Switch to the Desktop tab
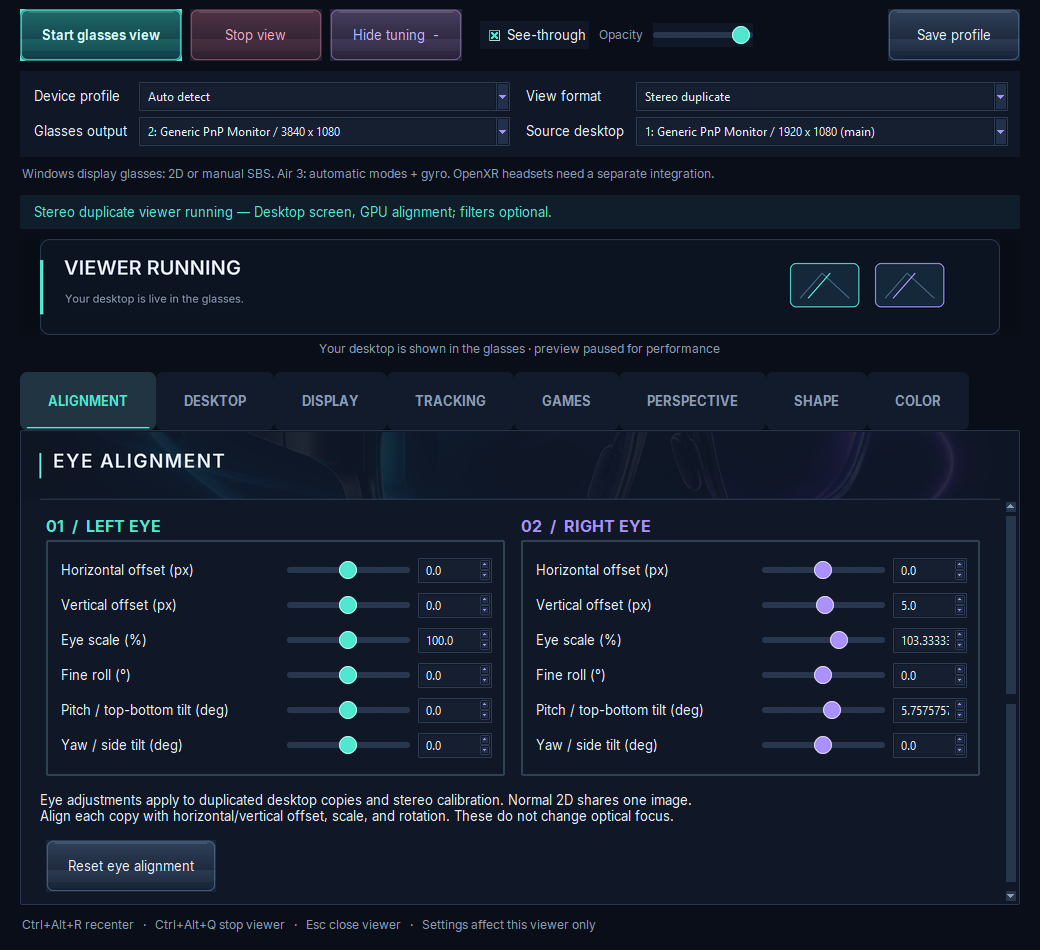 [x=215, y=401]
